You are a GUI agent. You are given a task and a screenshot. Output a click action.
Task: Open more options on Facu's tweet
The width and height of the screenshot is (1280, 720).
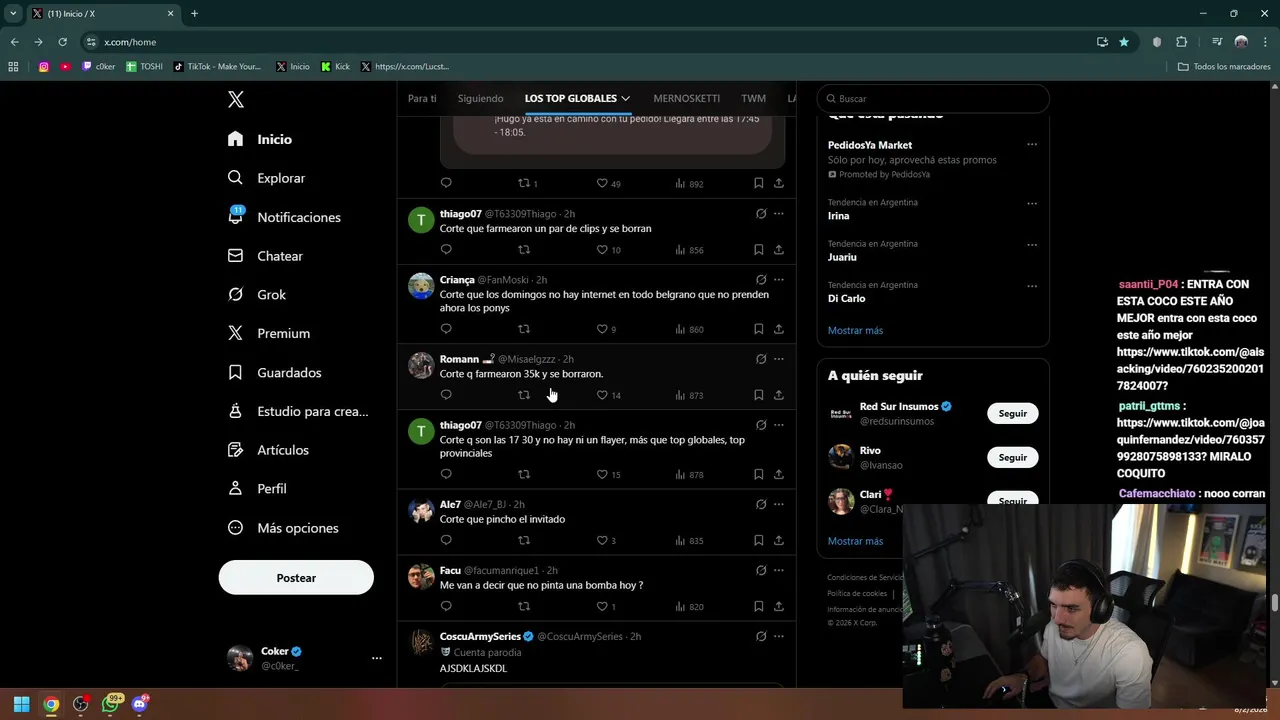pos(779,570)
